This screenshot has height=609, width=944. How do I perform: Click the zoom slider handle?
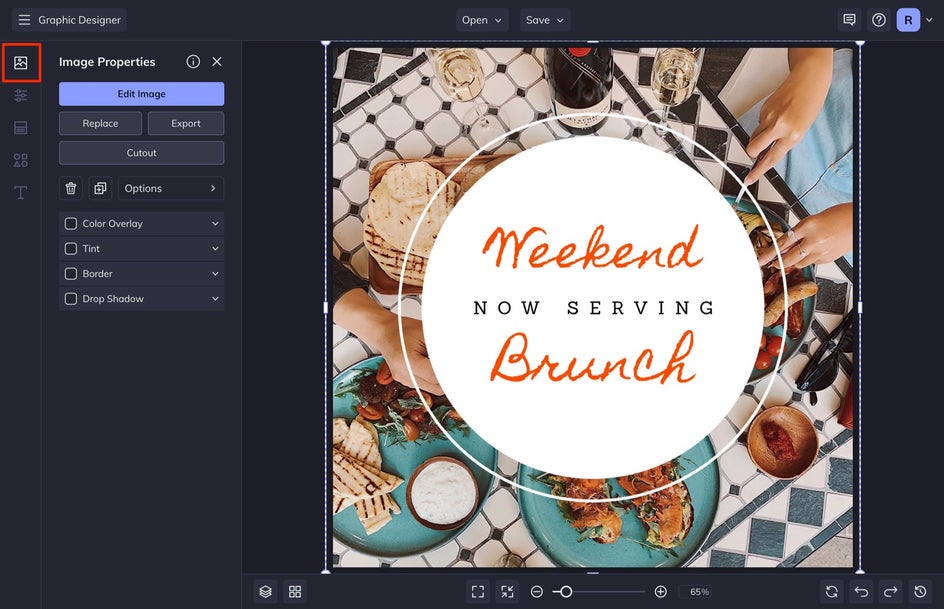pos(565,592)
